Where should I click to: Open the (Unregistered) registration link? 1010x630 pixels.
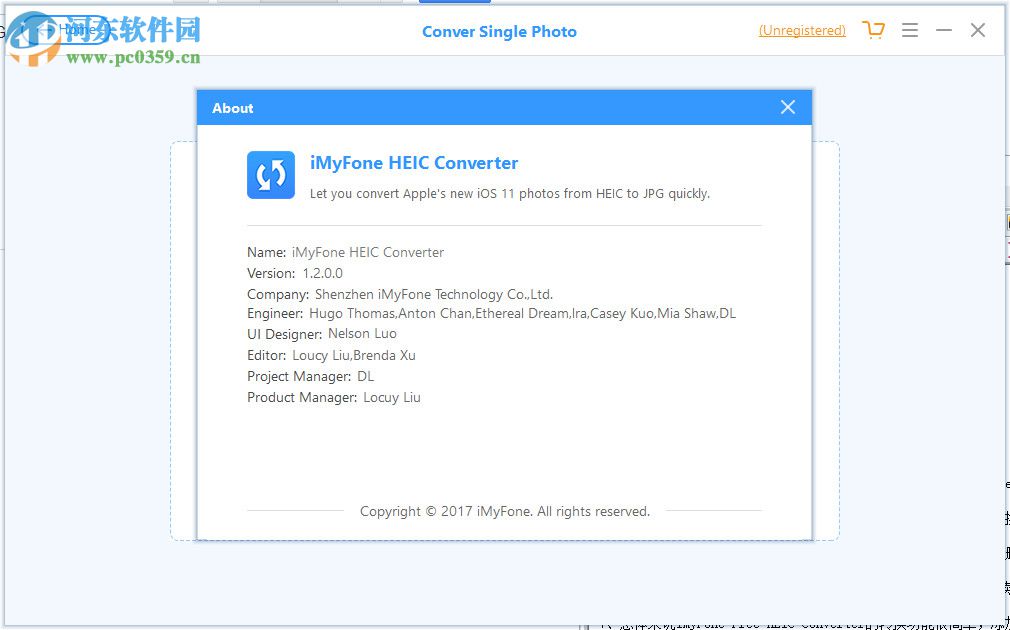click(801, 30)
